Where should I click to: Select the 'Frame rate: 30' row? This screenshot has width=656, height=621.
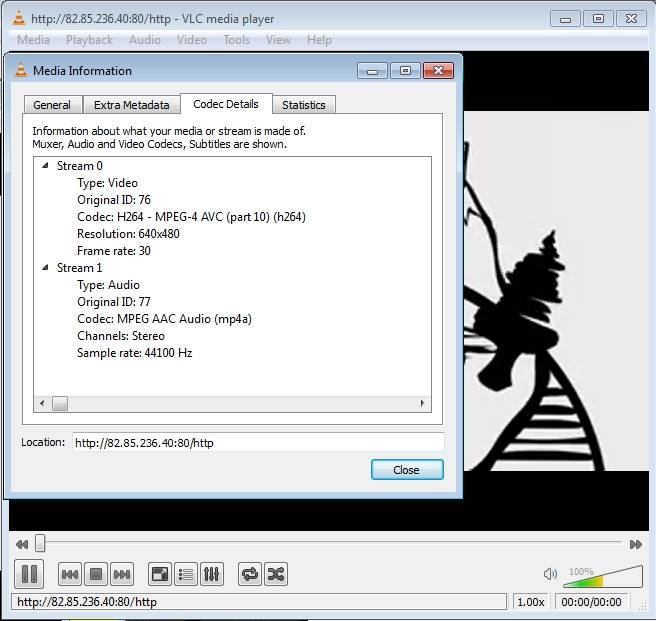(114, 251)
